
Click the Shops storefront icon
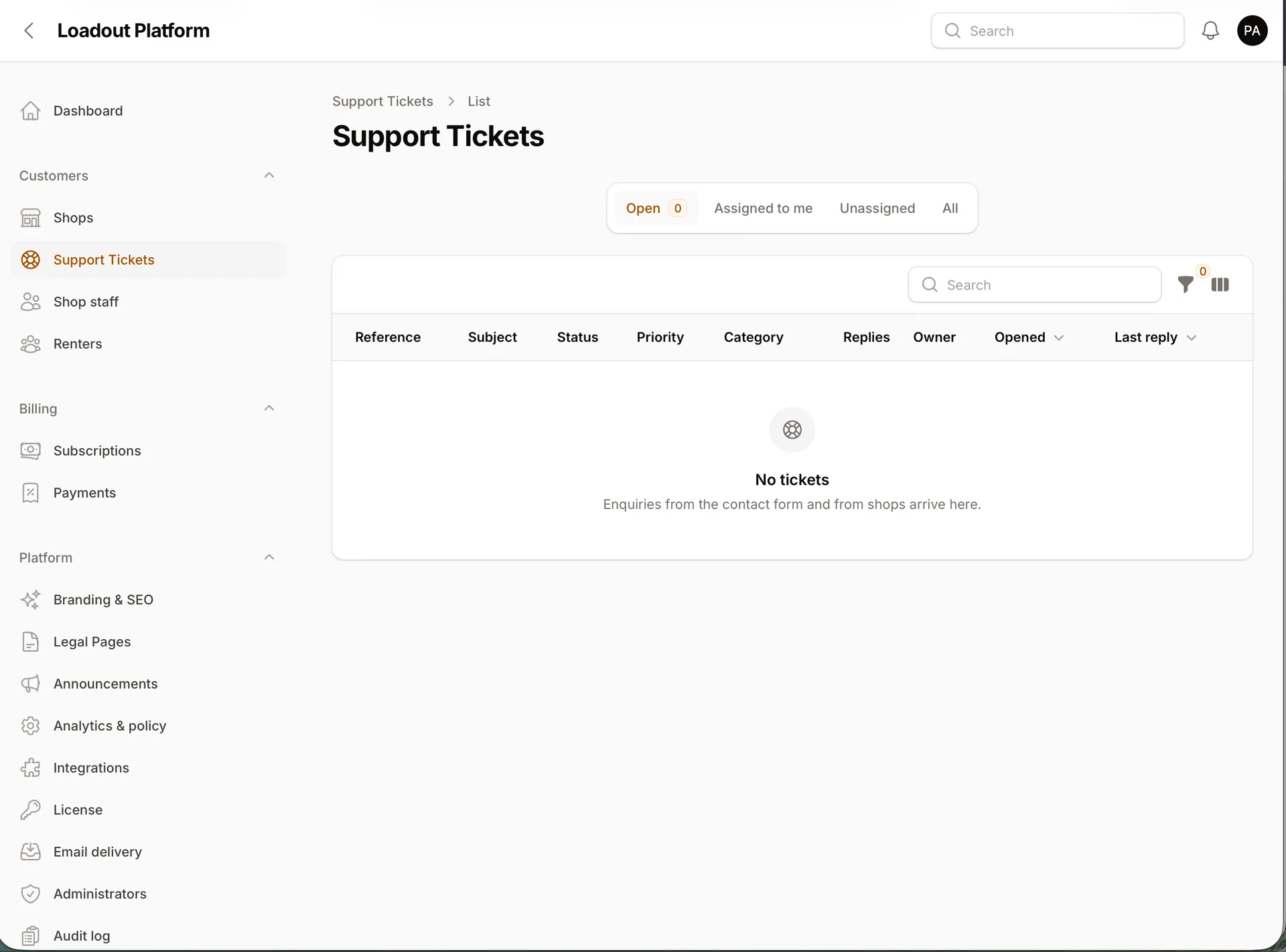click(x=30, y=218)
